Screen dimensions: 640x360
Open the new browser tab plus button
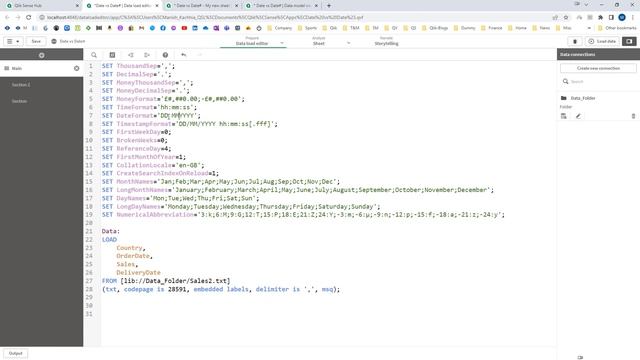[329, 6]
